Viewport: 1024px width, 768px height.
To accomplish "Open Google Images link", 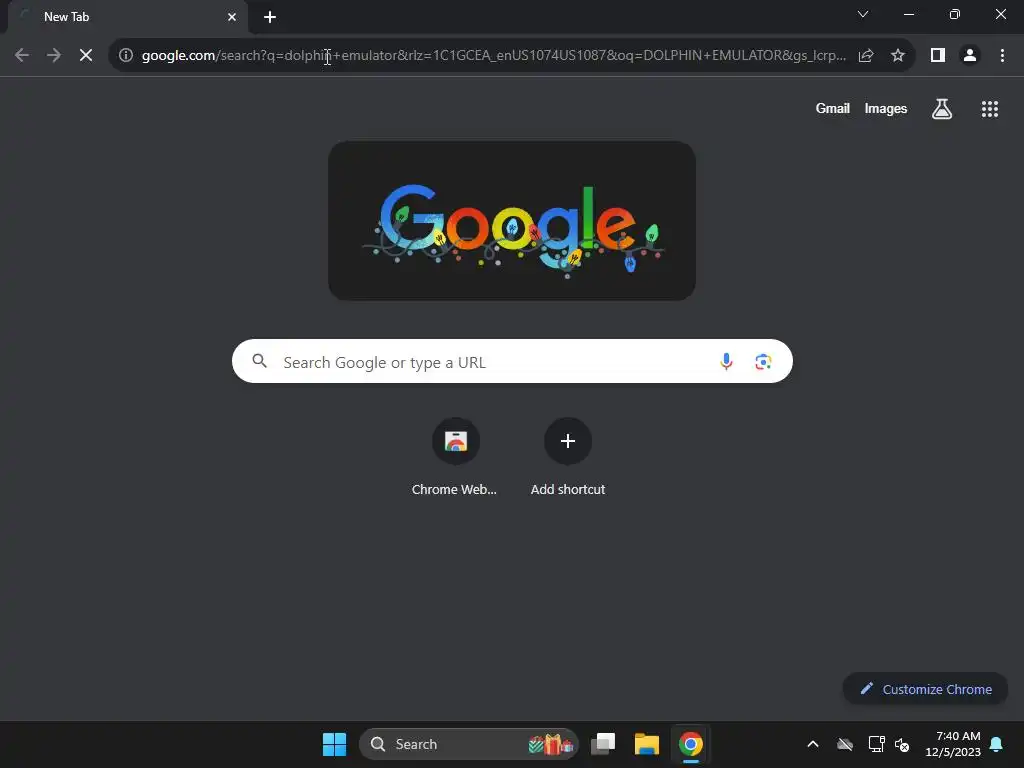I will [x=886, y=108].
